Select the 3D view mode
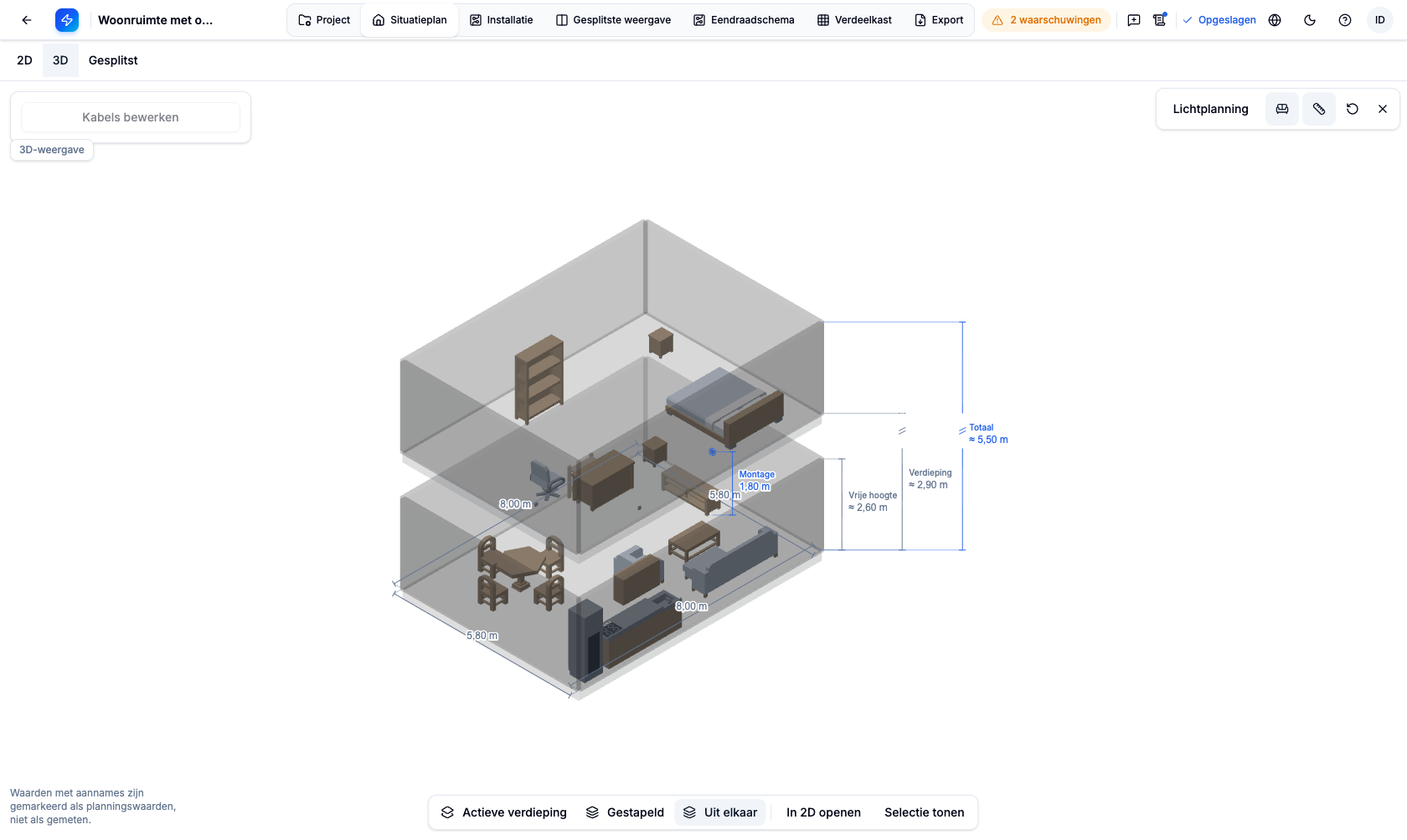Screen dimensions: 1407x840 (x=60, y=60)
